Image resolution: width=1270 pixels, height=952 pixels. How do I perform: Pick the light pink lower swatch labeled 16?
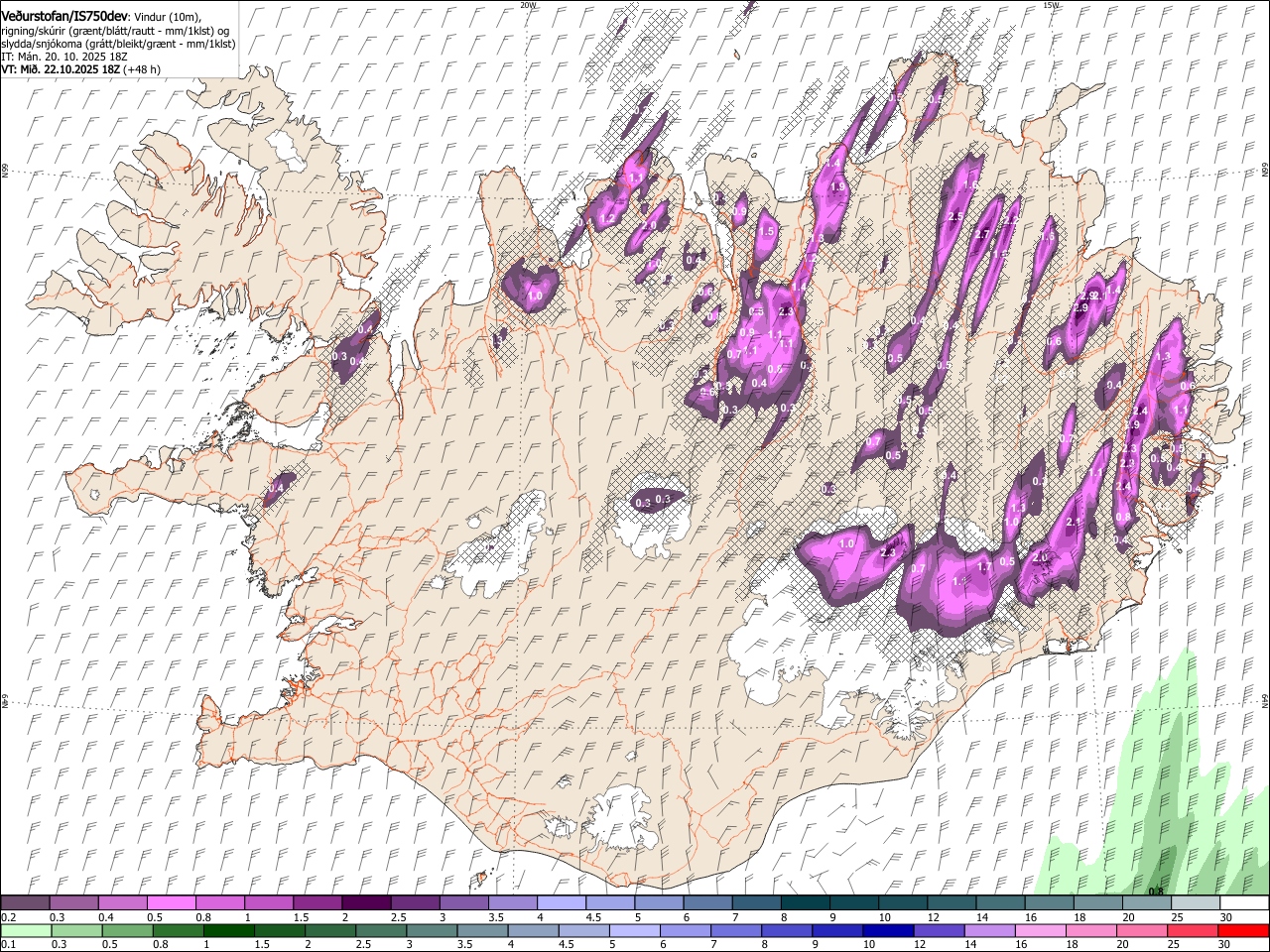1039,931
